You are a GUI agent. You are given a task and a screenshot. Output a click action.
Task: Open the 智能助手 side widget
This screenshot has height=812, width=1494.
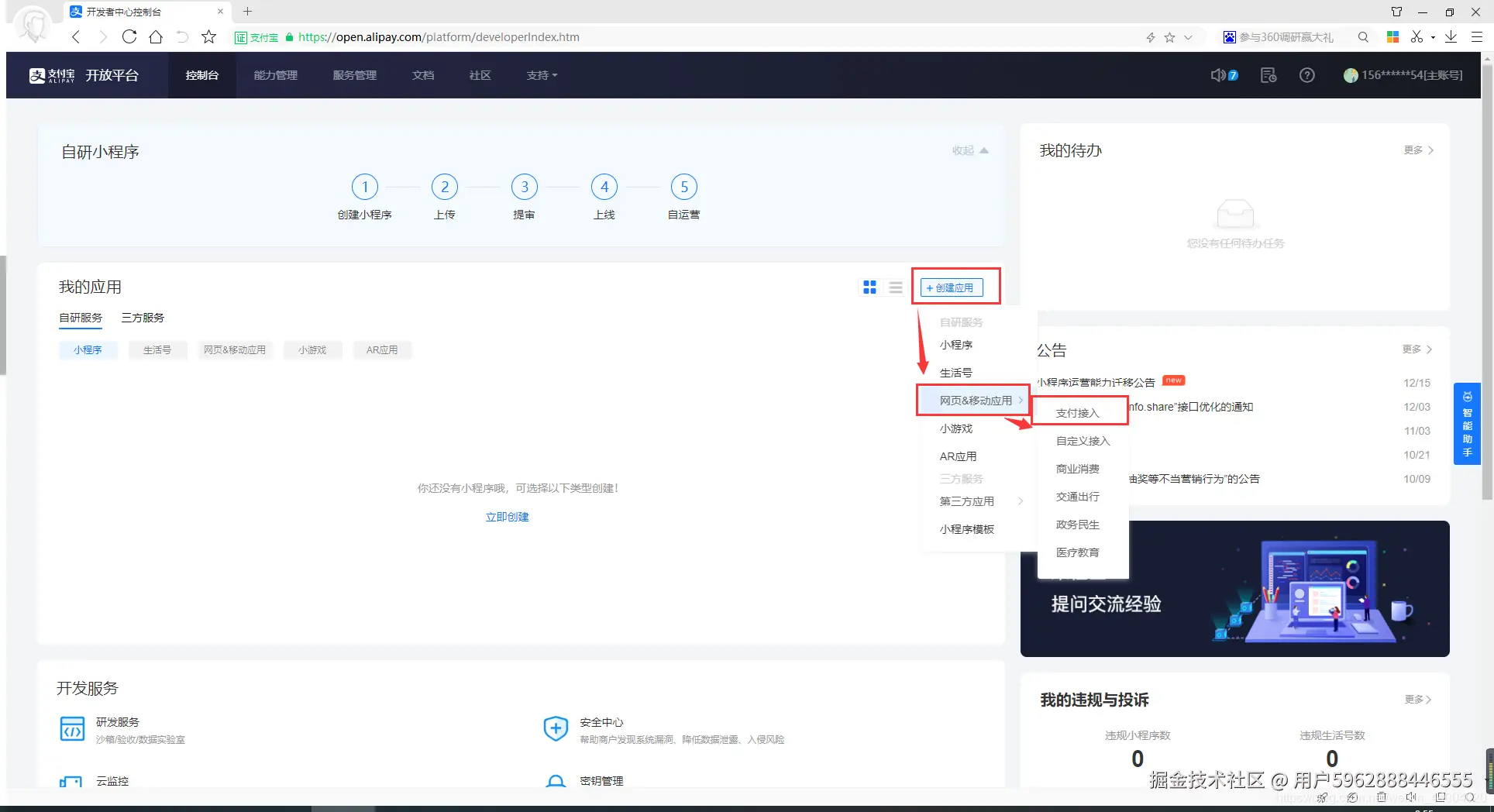[x=1467, y=424]
